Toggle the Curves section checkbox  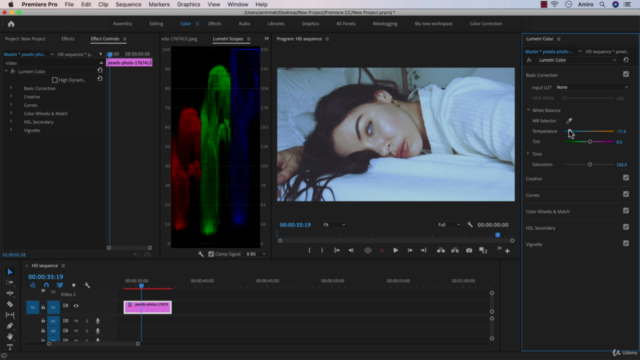(626, 194)
